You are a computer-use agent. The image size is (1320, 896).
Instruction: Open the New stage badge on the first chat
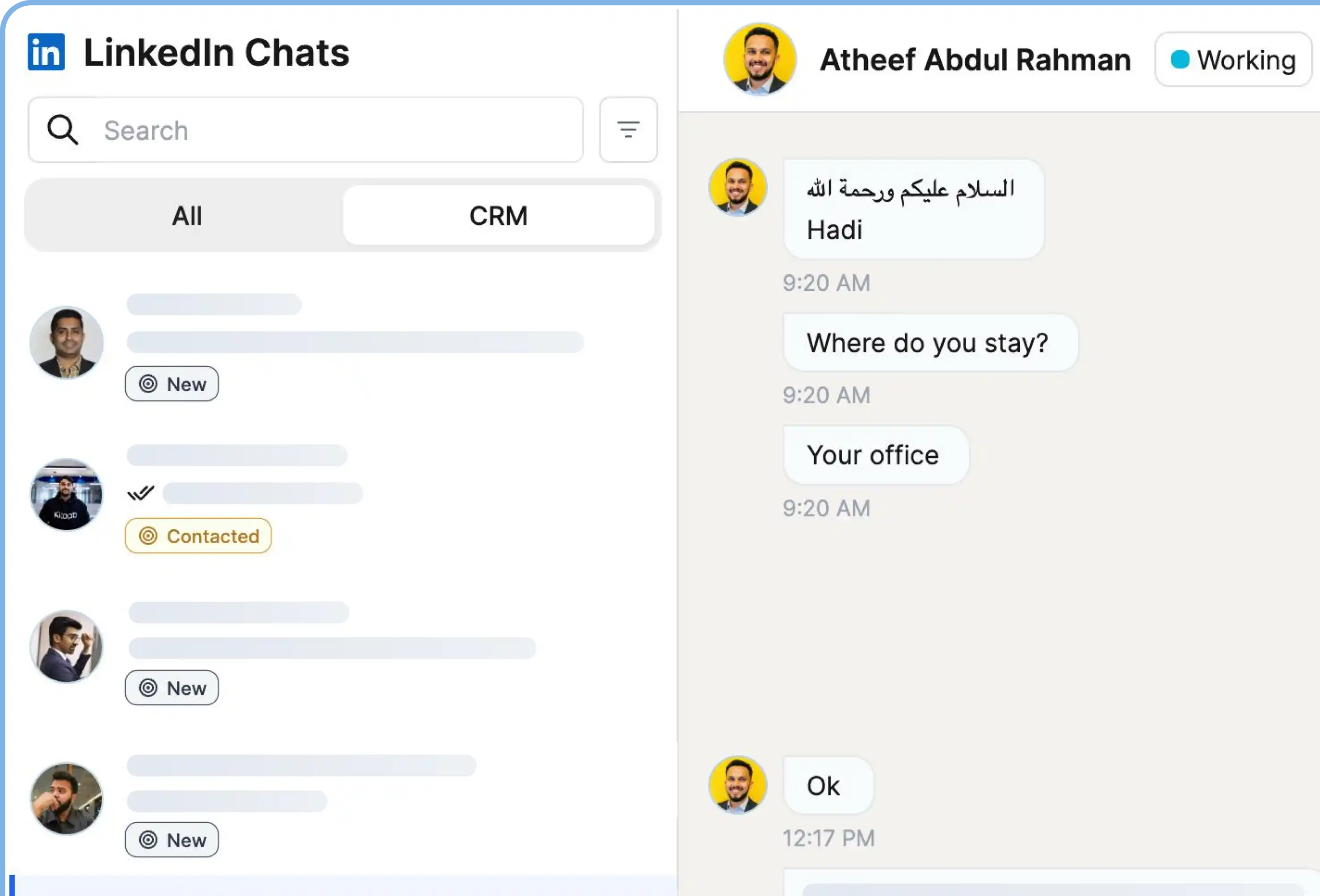click(172, 384)
